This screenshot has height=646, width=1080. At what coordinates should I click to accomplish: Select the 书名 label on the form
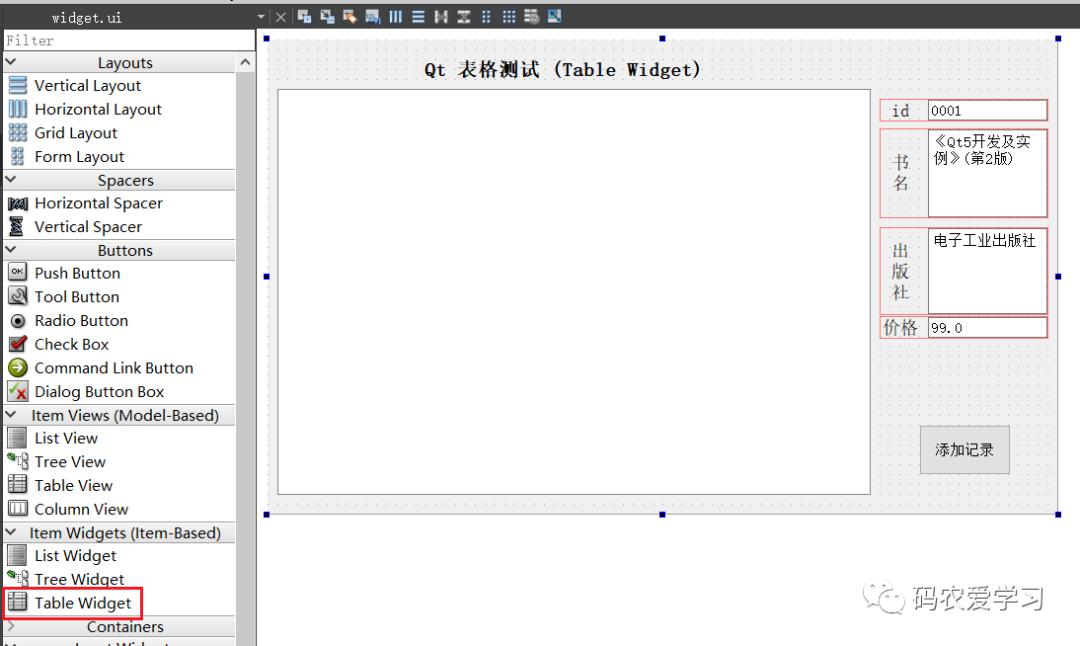(903, 173)
